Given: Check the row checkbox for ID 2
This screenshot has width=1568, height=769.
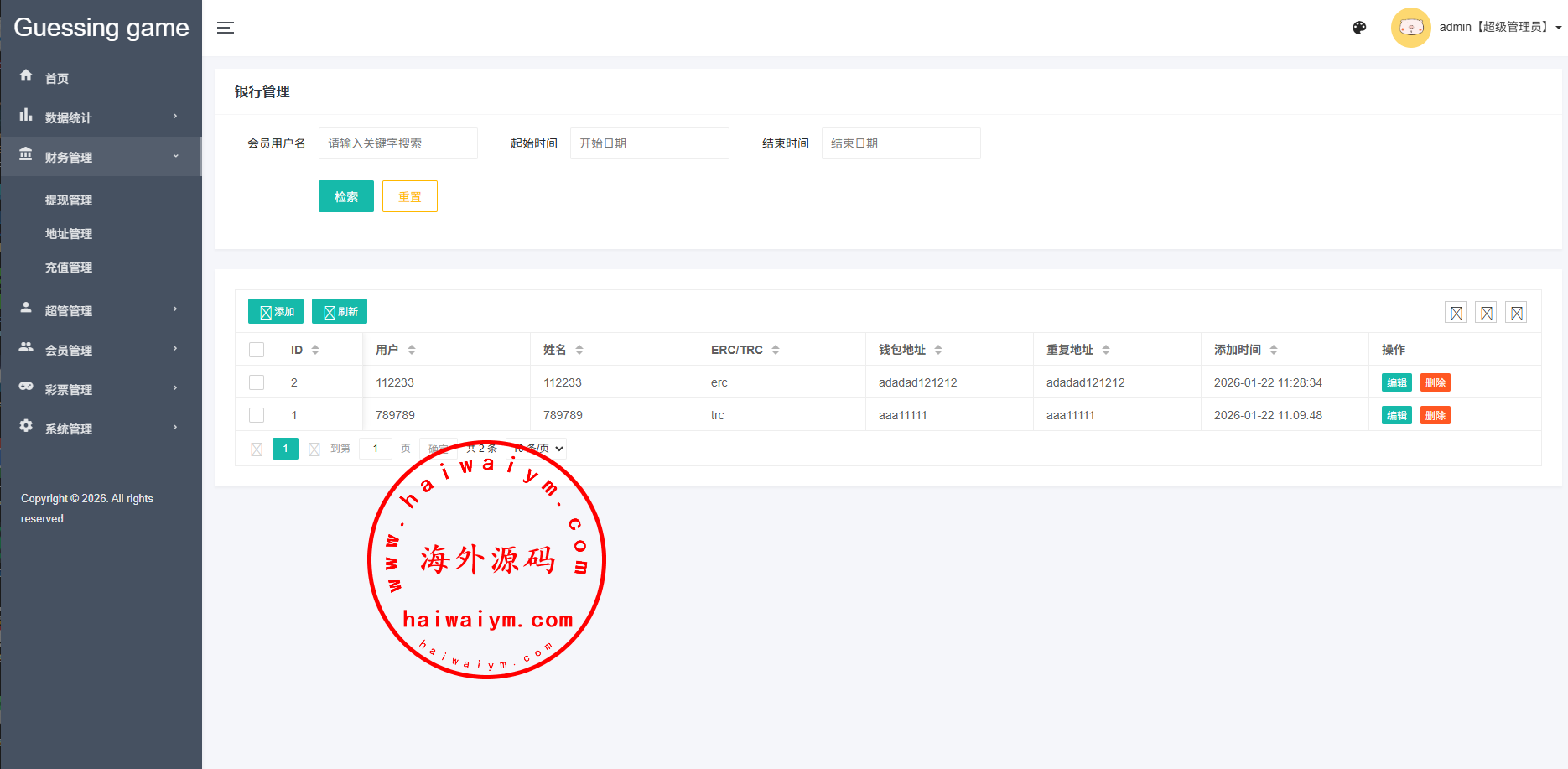Looking at the screenshot, I should click(x=257, y=382).
